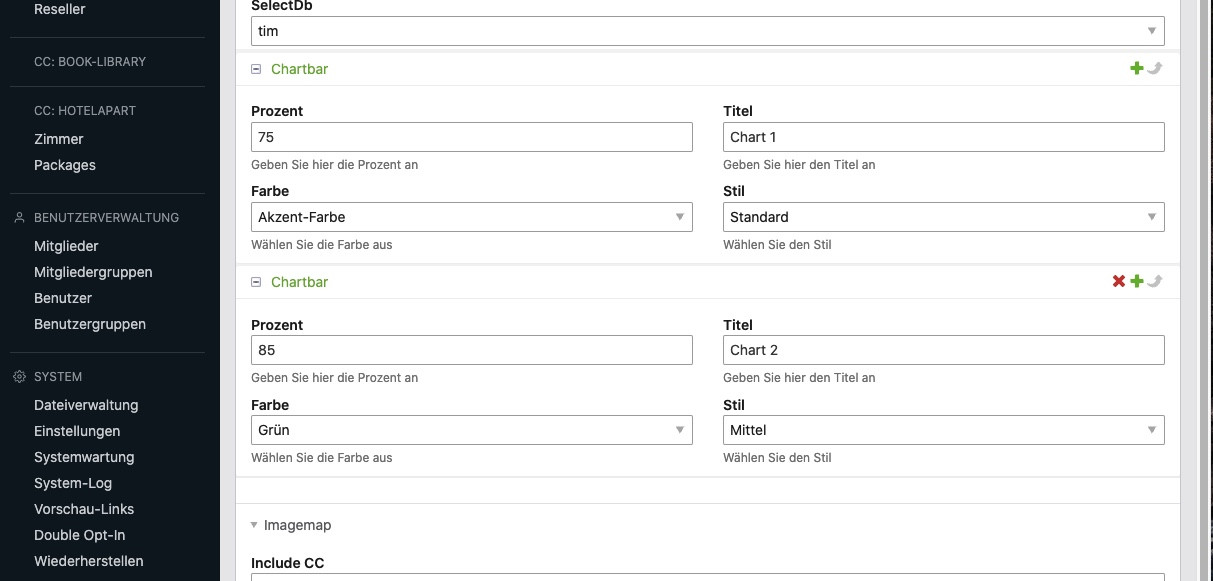Open the System-Log page link
1213x581 pixels.
tap(73, 483)
